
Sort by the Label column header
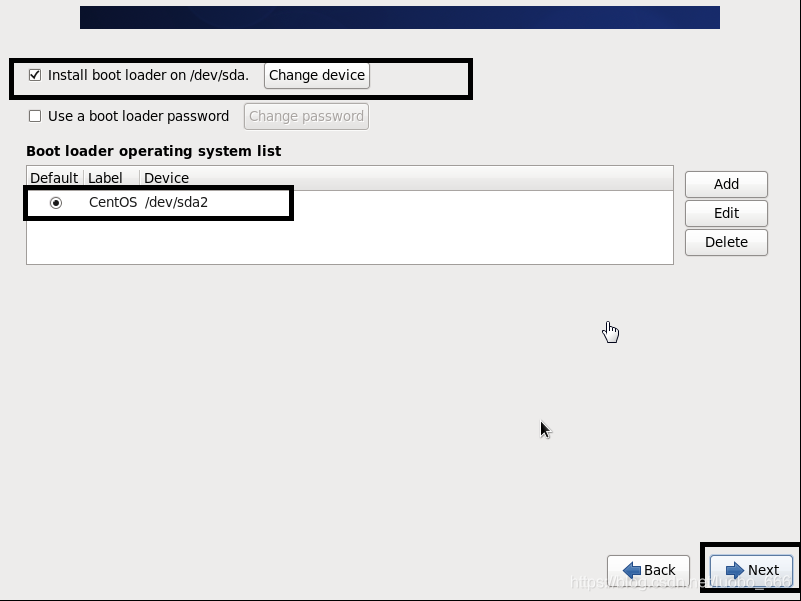click(x=111, y=178)
